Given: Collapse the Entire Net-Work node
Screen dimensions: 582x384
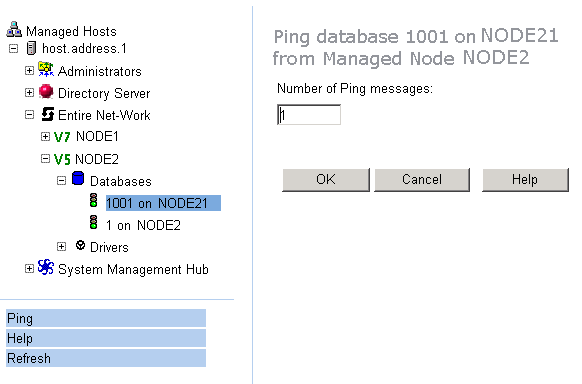Looking at the screenshot, I should point(29,115).
